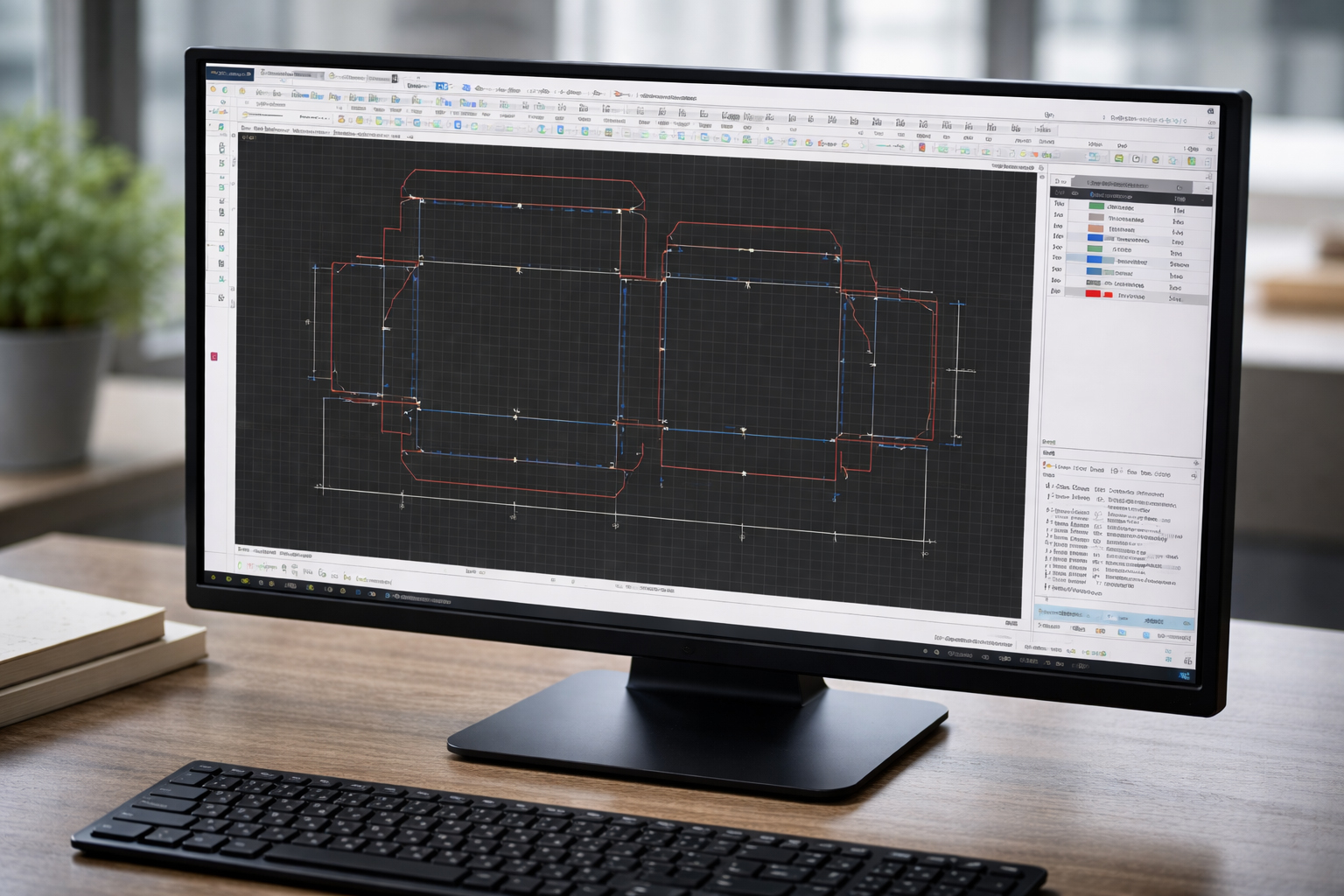Toggle the first column of the orange layer row
Screen dimensions: 1344x896
tap(1058, 226)
